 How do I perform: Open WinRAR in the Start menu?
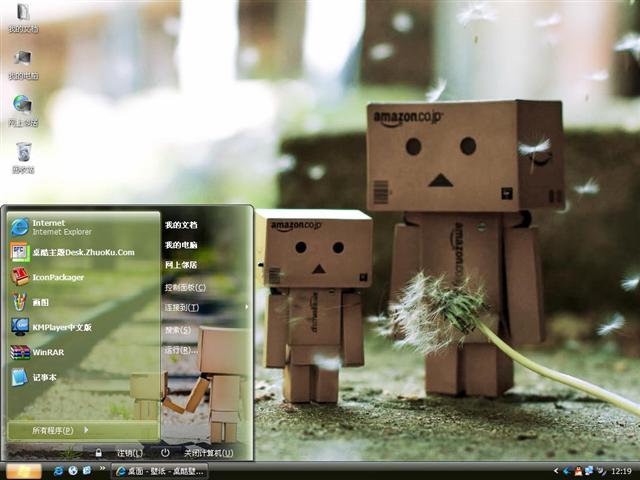point(46,352)
